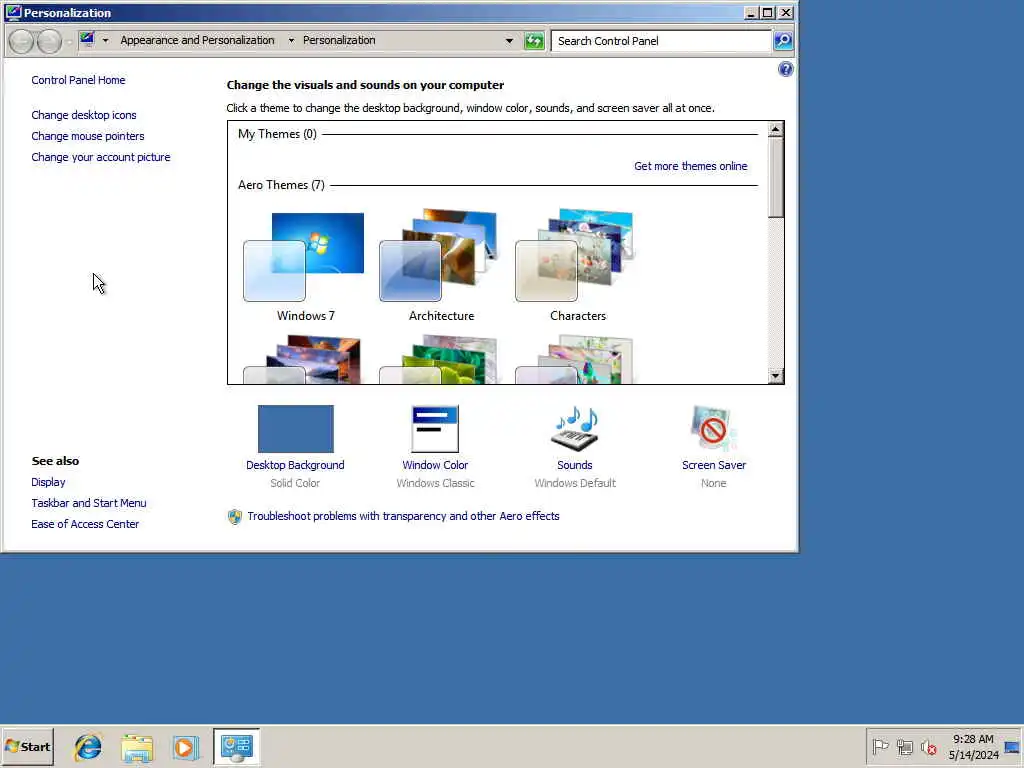The image size is (1024, 768).
Task: Select the Characters theme thumbnail
Action: [576, 255]
